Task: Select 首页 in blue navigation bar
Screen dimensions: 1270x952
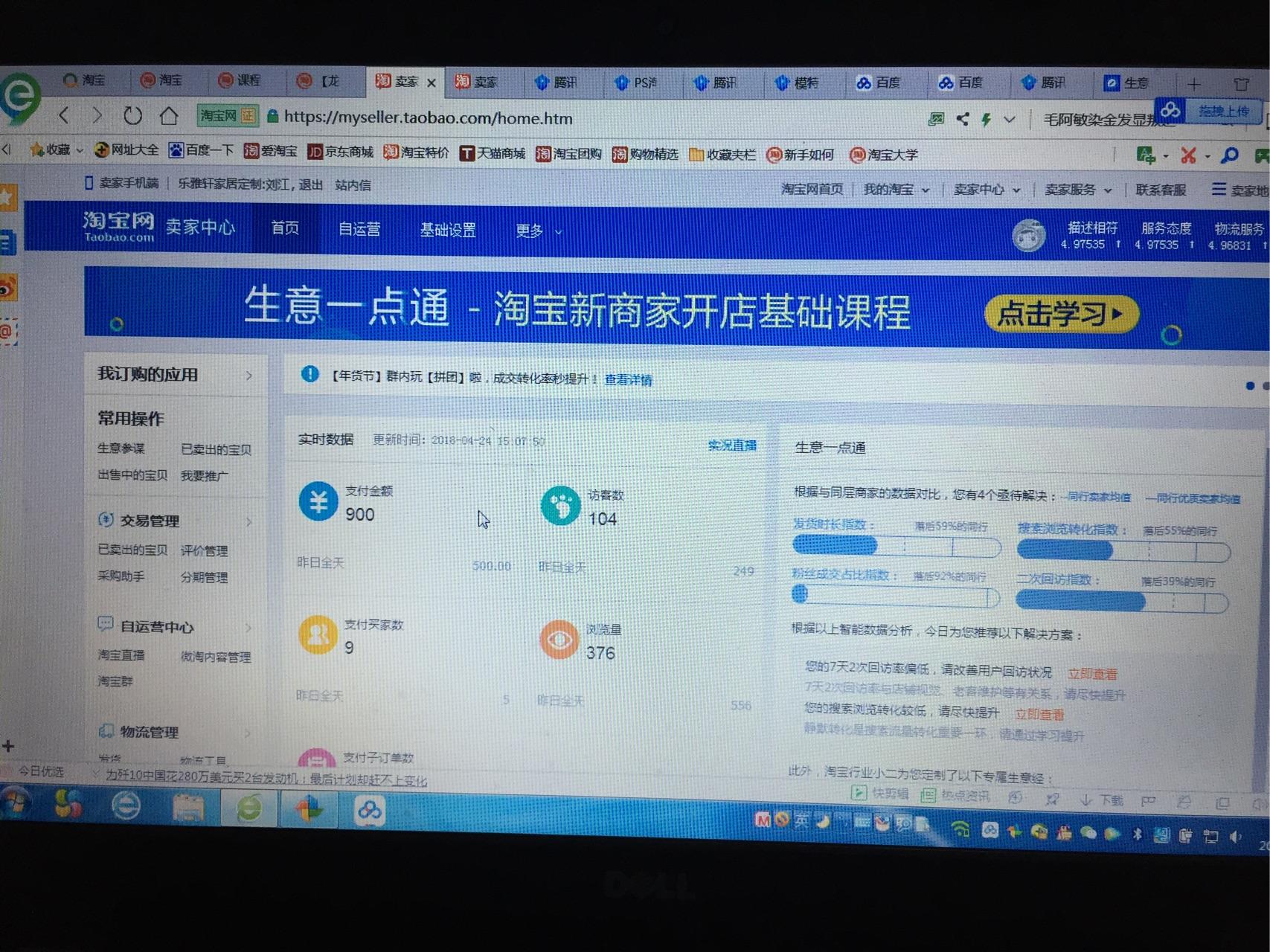Action: click(x=285, y=228)
